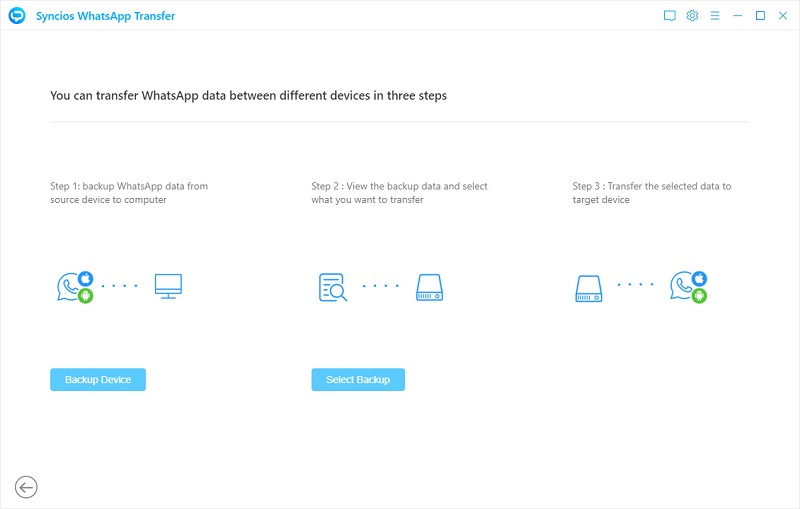Screen dimensions: 800x509
Task: Click the three steps heading text
Action: (x=248, y=96)
